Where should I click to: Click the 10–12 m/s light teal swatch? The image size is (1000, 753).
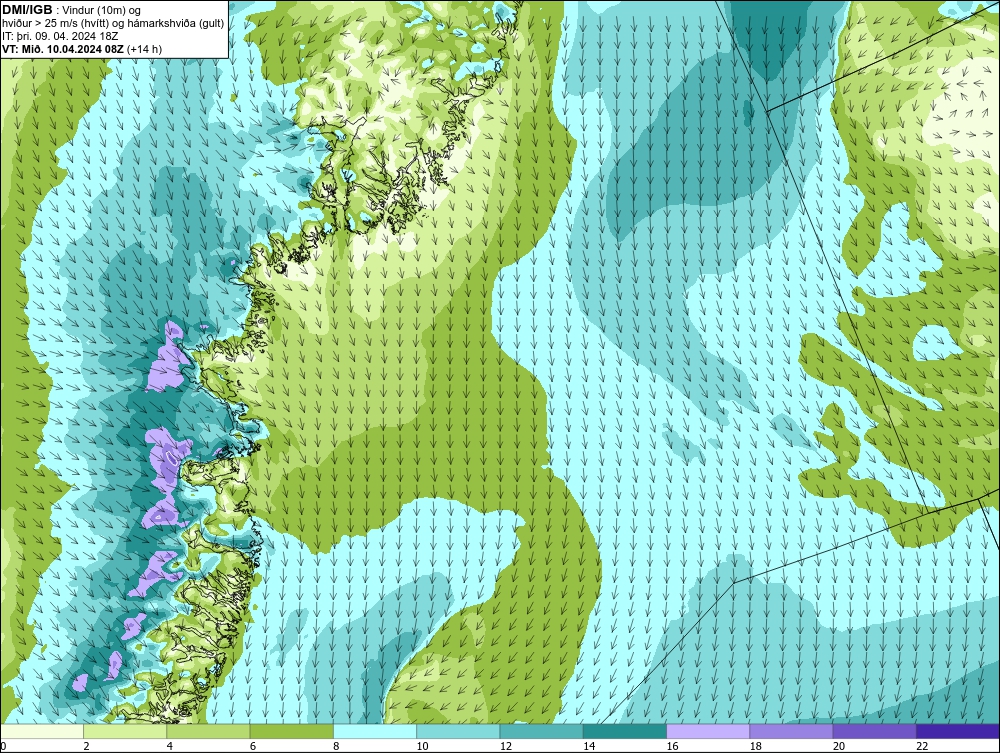point(458,731)
